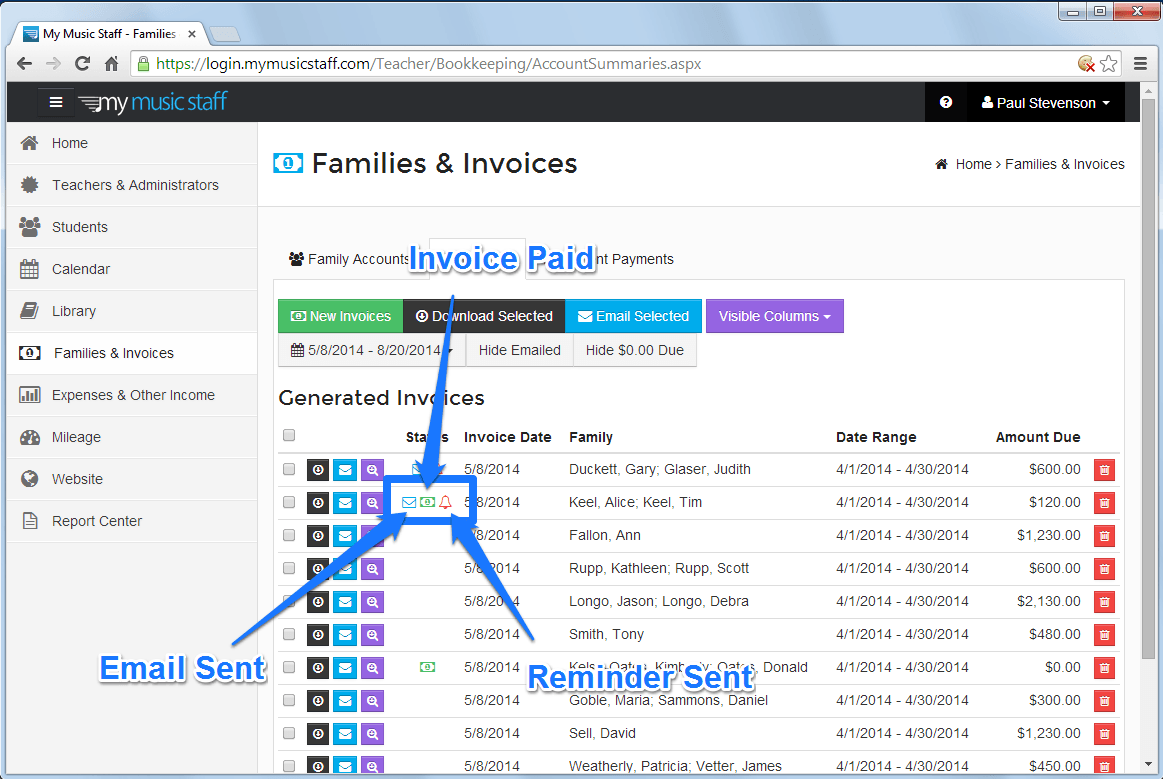Expand the Visible Columns dropdown
Image resolution: width=1163 pixels, height=779 pixels.
pyautogui.click(x=774, y=316)
